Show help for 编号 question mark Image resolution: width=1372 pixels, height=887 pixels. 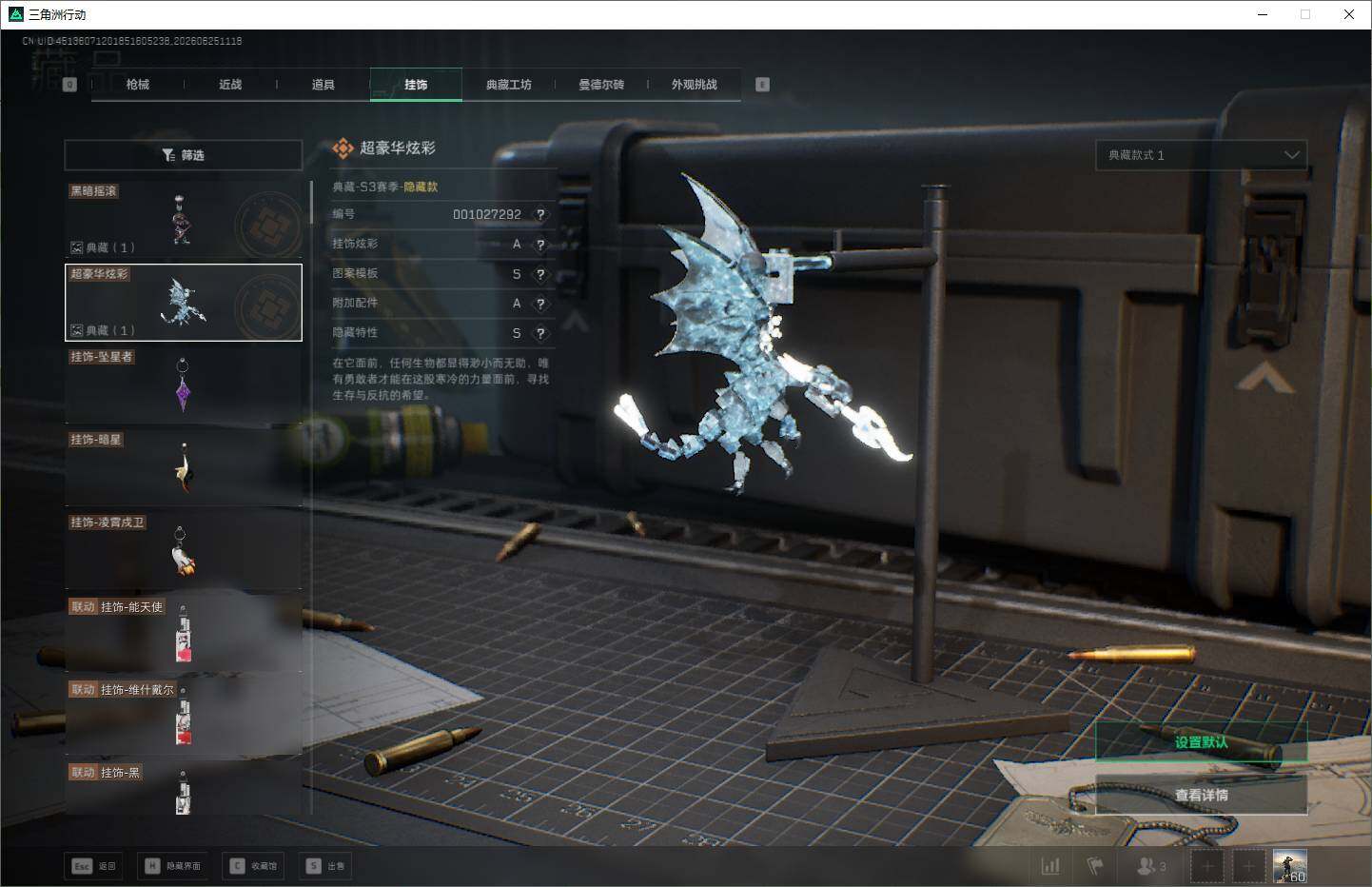tap(540, 215)
